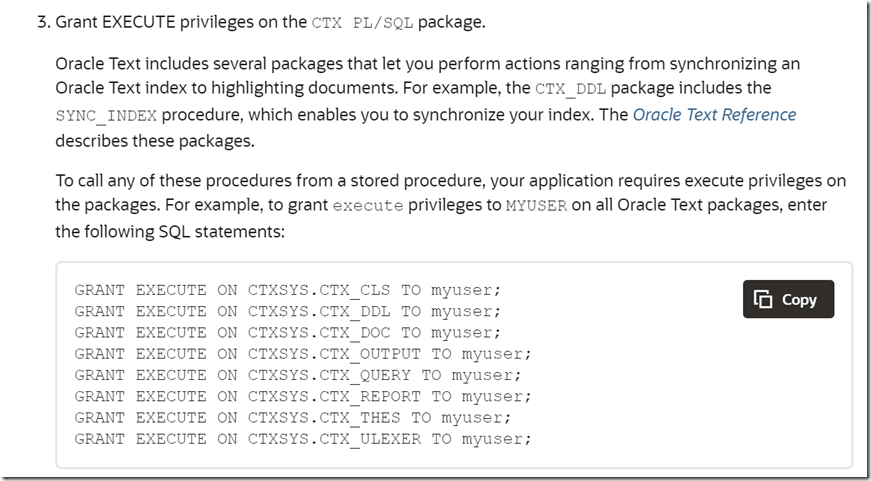Click the CTX PL/SQL code in heading
The width and height of the screenshot is (871, 481).
coord(369,22)
